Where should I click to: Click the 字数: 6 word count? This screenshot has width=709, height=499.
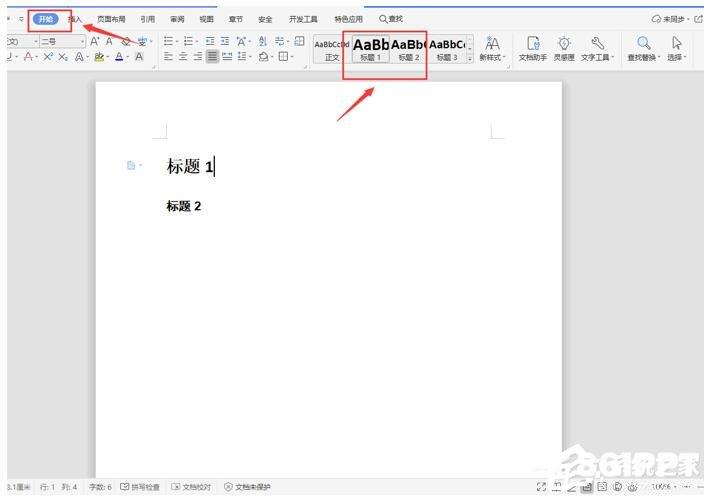(x=100, y=487)
